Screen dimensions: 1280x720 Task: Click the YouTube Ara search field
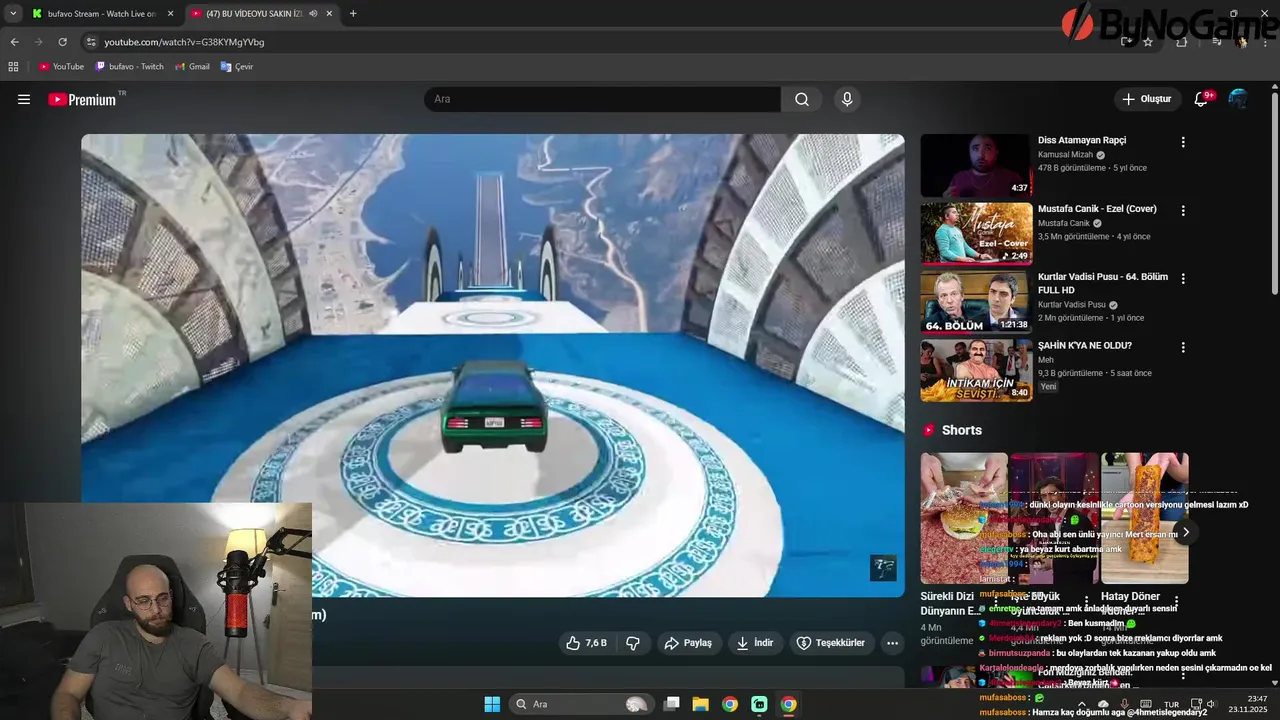pyautogui.click(x=602, y=99)
